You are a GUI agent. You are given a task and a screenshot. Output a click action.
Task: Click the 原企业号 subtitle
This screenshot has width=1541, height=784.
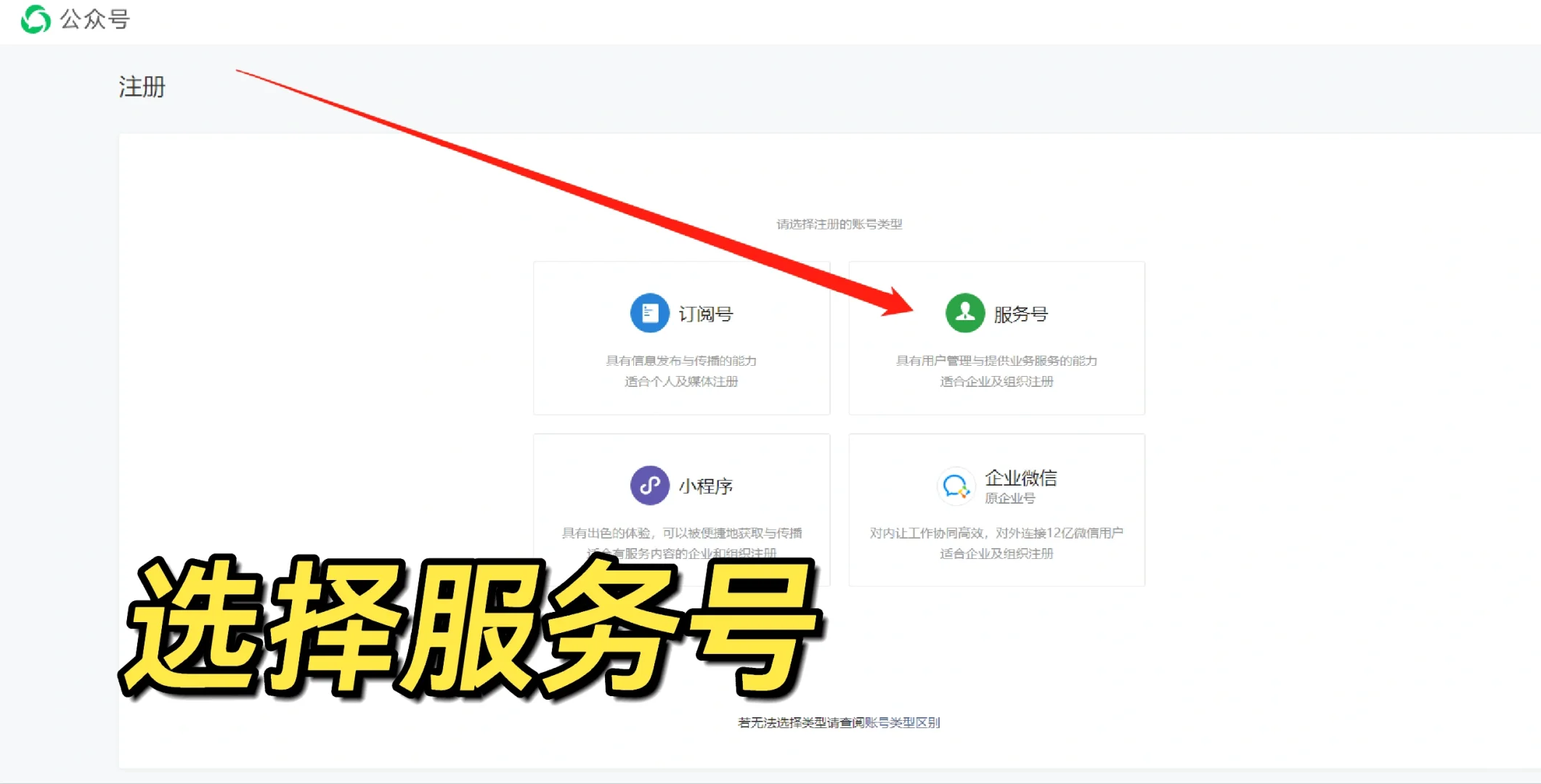pos(1009,498)
